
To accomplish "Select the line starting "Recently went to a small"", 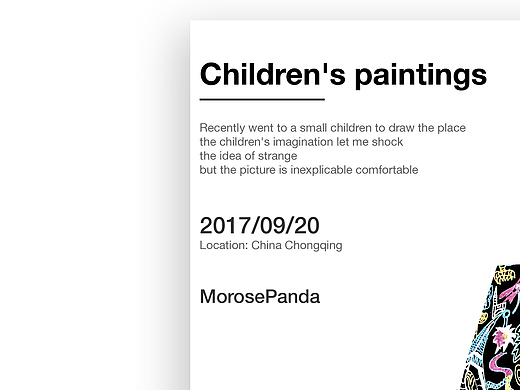I will pyautogui.click(x=333, y=128).
